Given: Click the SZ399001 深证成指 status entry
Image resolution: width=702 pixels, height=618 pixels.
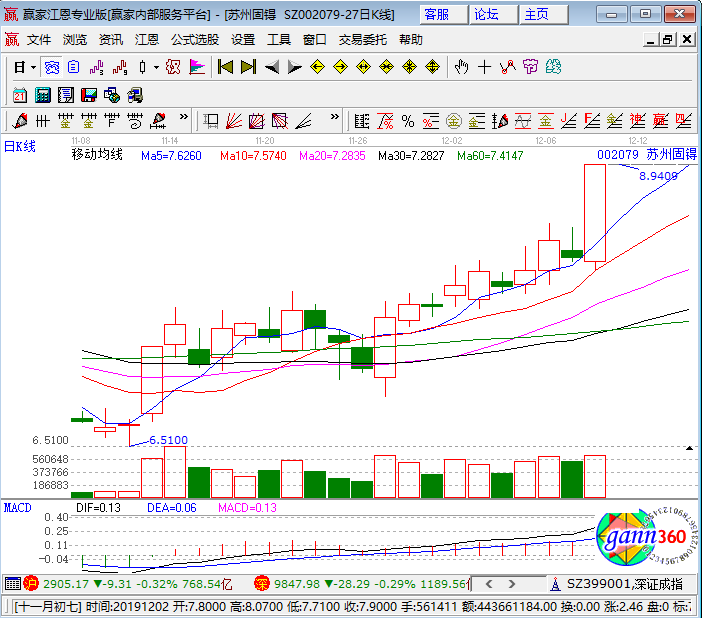Looking at the screenshot, I should [625, 584].
